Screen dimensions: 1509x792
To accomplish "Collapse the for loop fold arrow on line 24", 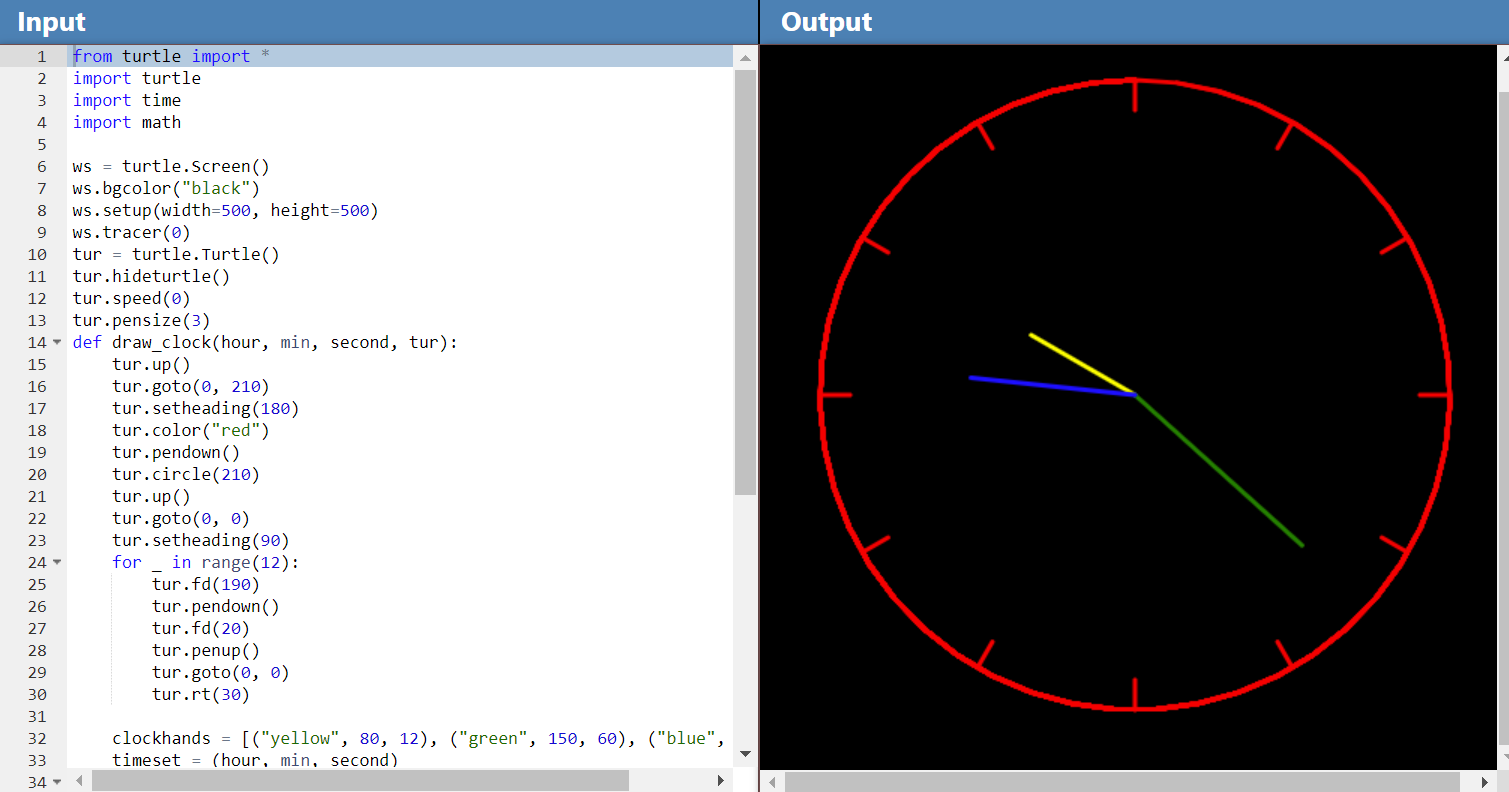I will click(x=57, y=562).
